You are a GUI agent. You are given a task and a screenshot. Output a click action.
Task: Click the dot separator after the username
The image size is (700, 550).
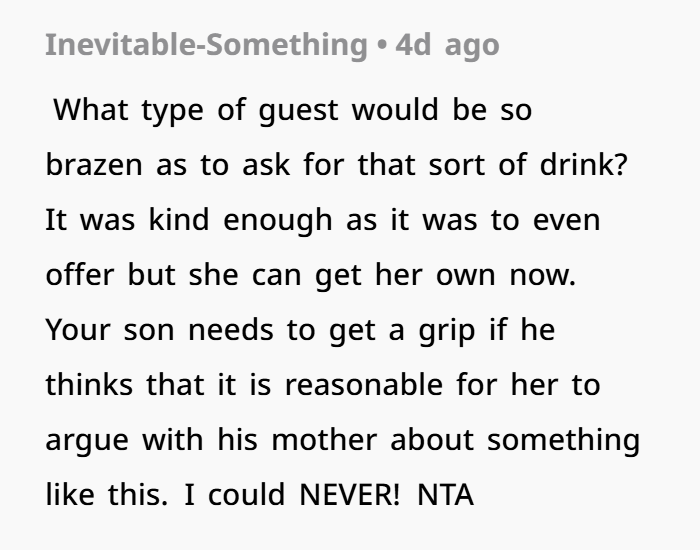click(381, 45)
